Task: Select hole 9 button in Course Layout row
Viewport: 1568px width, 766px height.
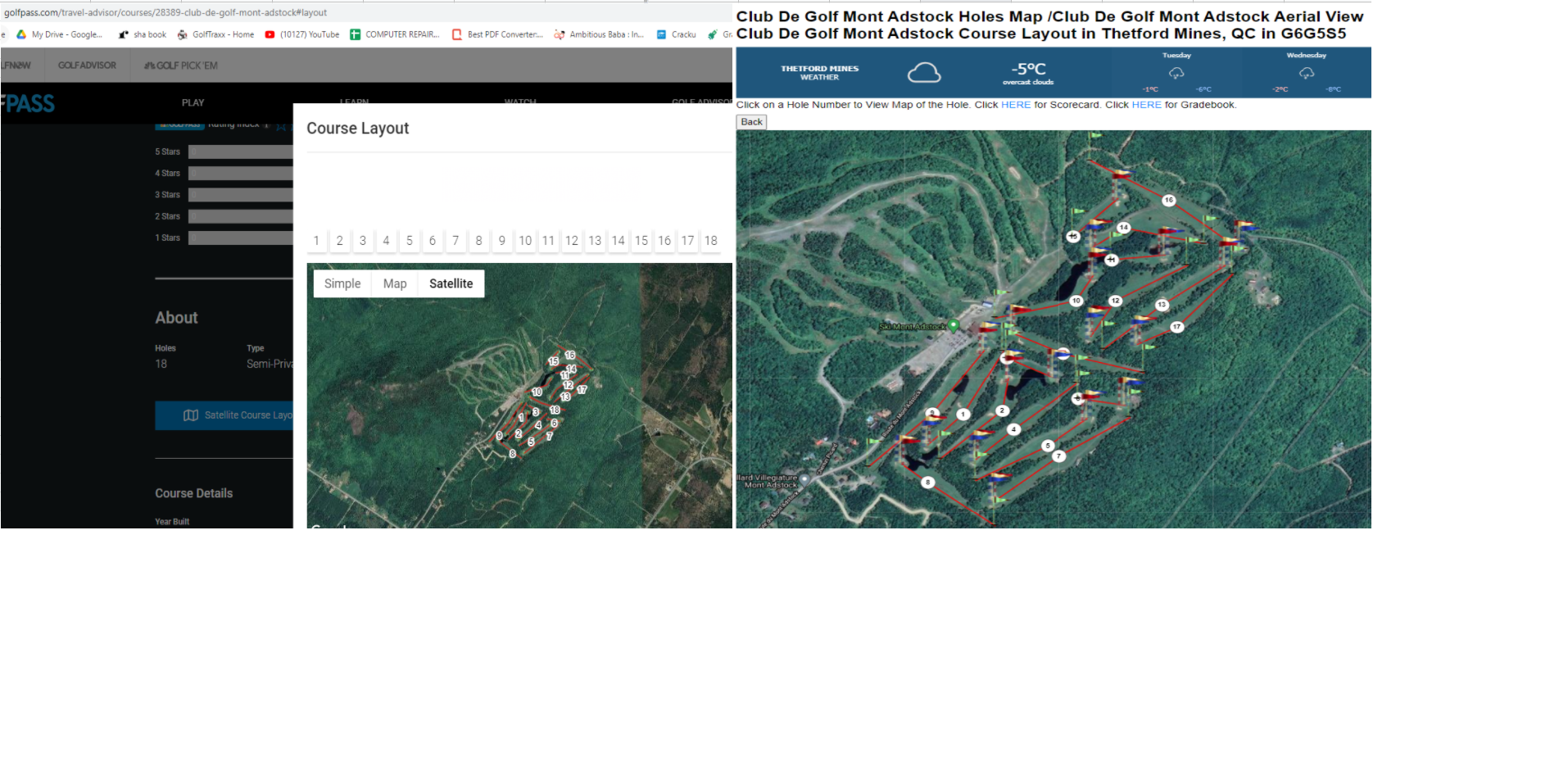Action: [x=502, y=241]
